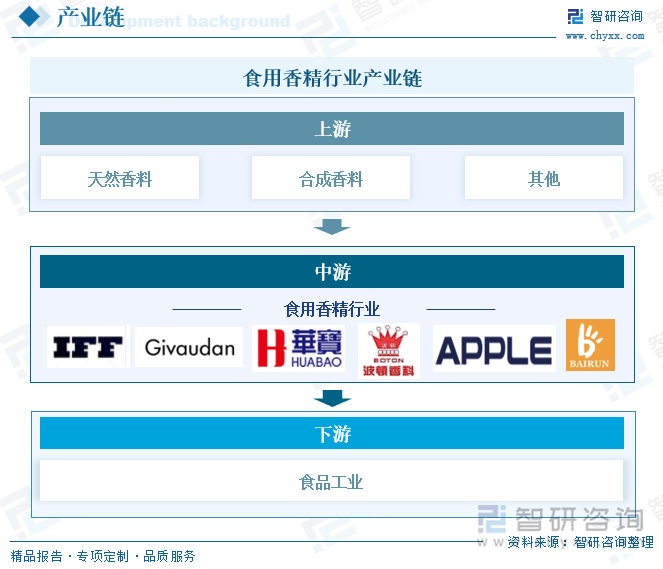This screenshot has width=663, height=569.
Task: Select the 食品工业 box
Action: 331,481
